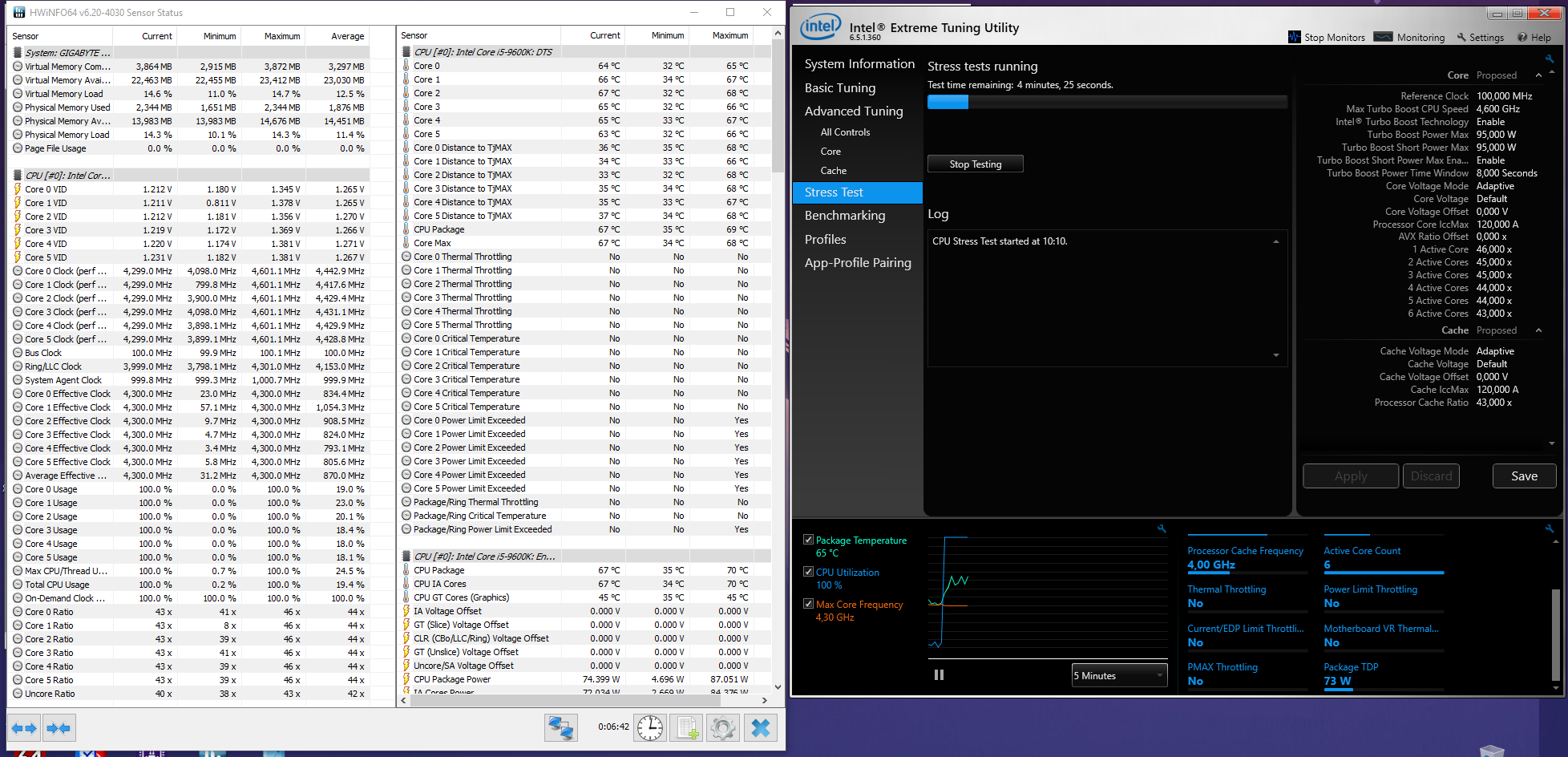Click the HWiNFO right pane scroll down arrow

pos(777,686)
